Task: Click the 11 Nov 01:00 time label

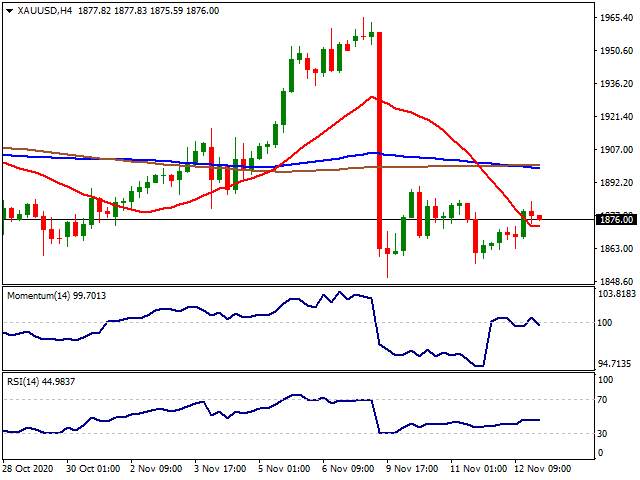Action: click(478, 468)
